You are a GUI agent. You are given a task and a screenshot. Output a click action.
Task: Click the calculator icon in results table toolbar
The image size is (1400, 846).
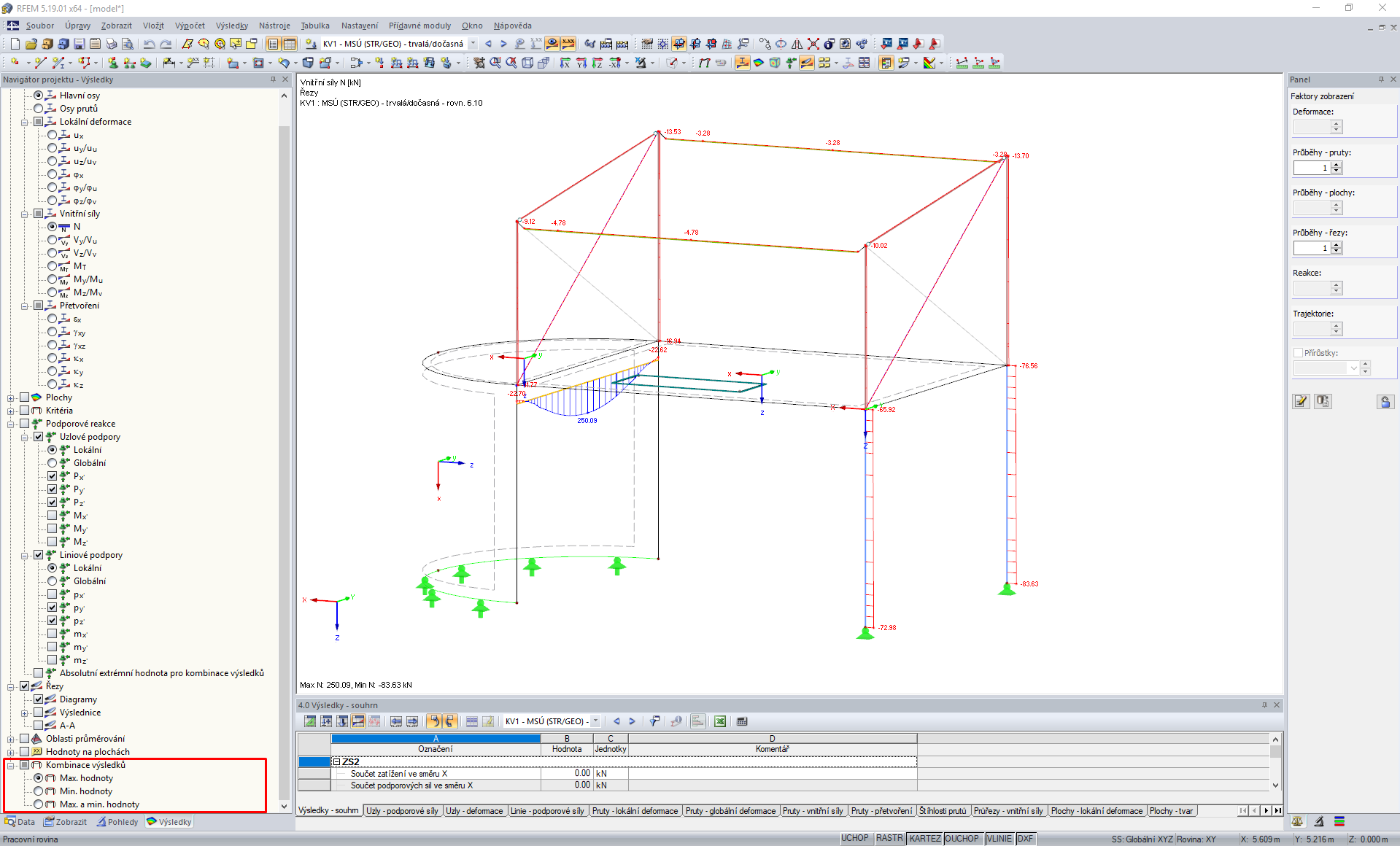coord(742,721)
